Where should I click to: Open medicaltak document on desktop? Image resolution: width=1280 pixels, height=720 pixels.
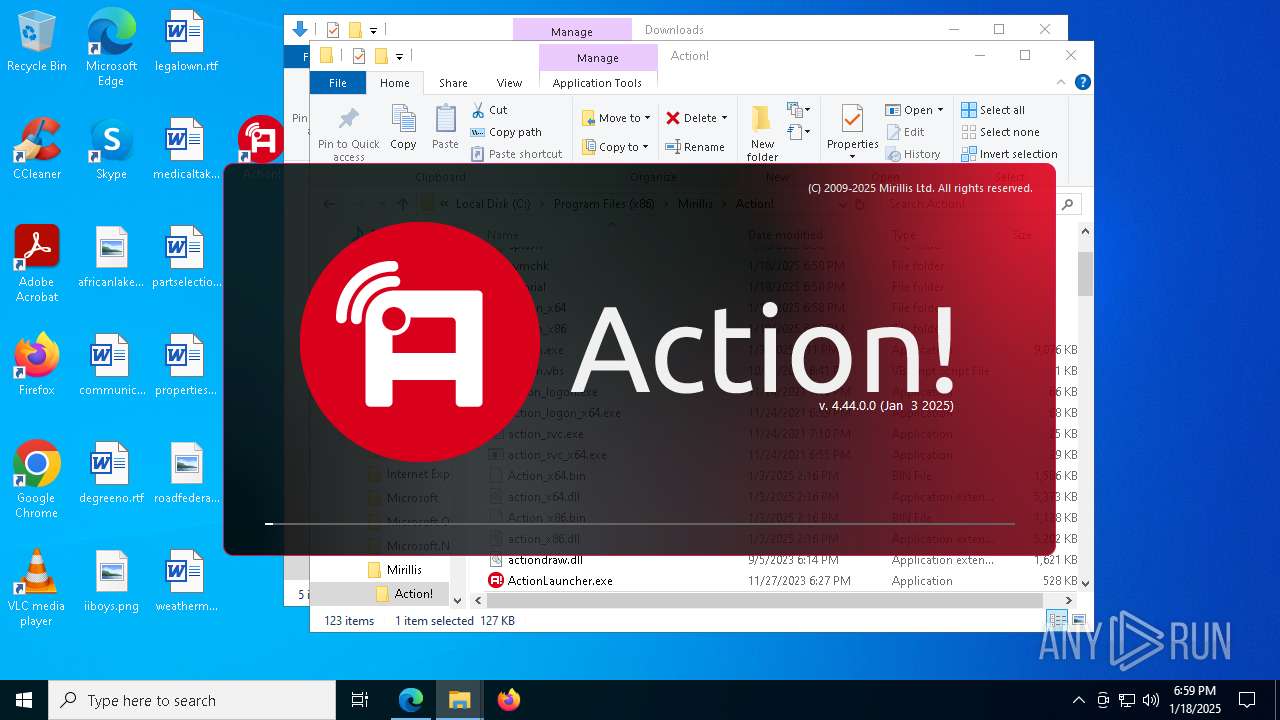click(x=186, y=150)
